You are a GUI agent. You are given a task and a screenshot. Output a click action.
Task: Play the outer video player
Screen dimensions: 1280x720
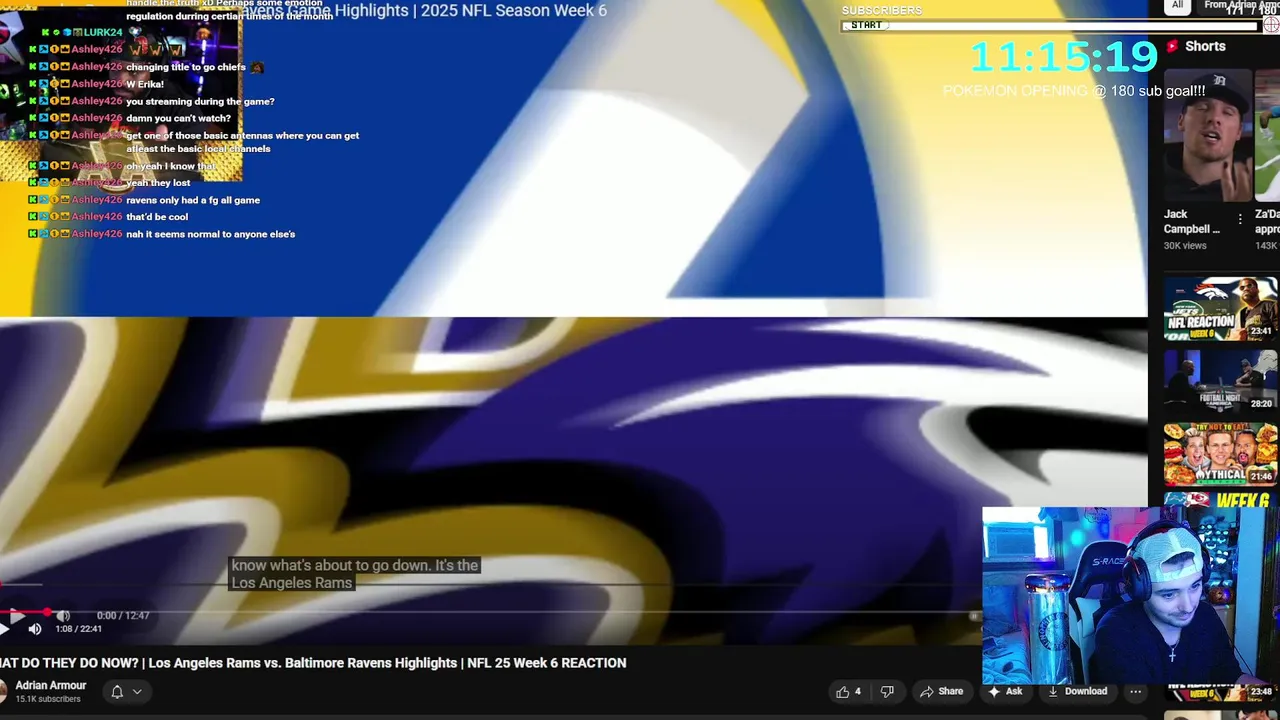[x=4, y=629]
